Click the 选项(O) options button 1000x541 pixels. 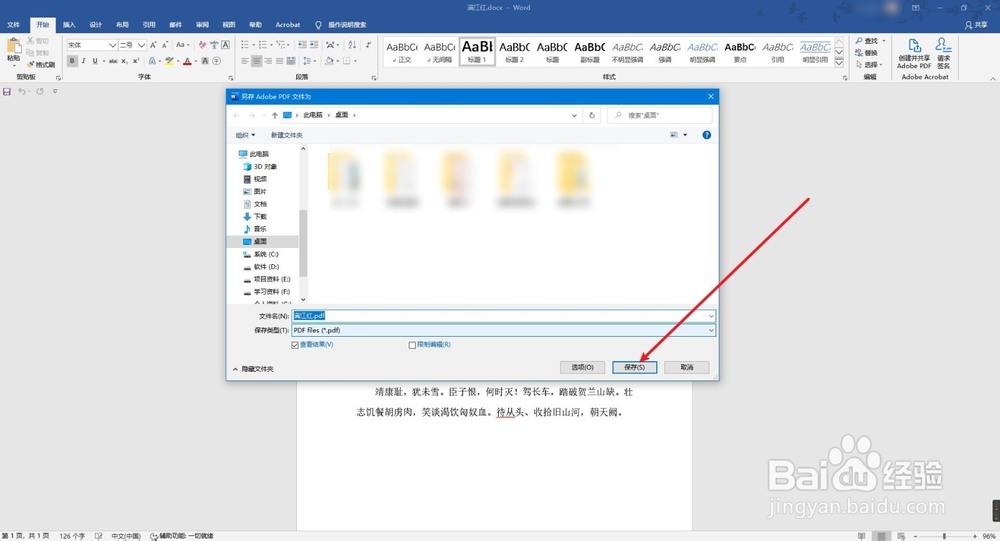pos(582,367)
